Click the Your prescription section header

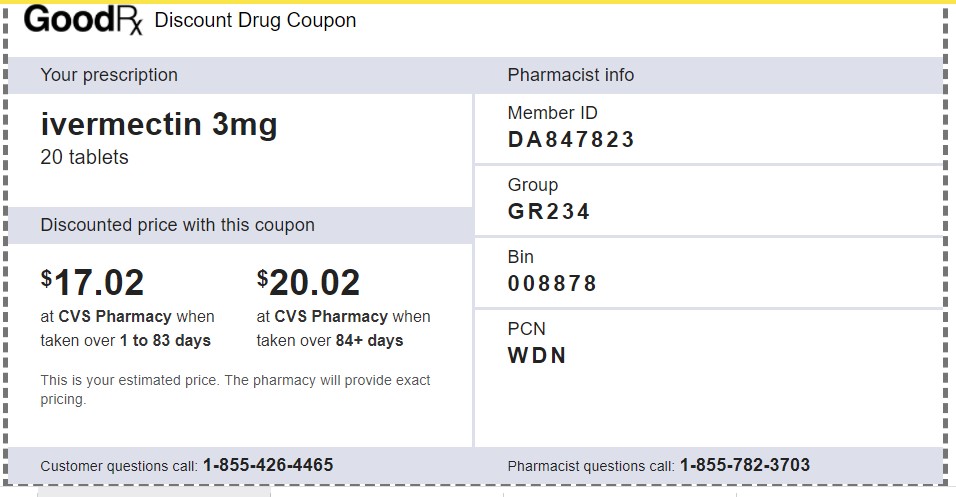109,75
